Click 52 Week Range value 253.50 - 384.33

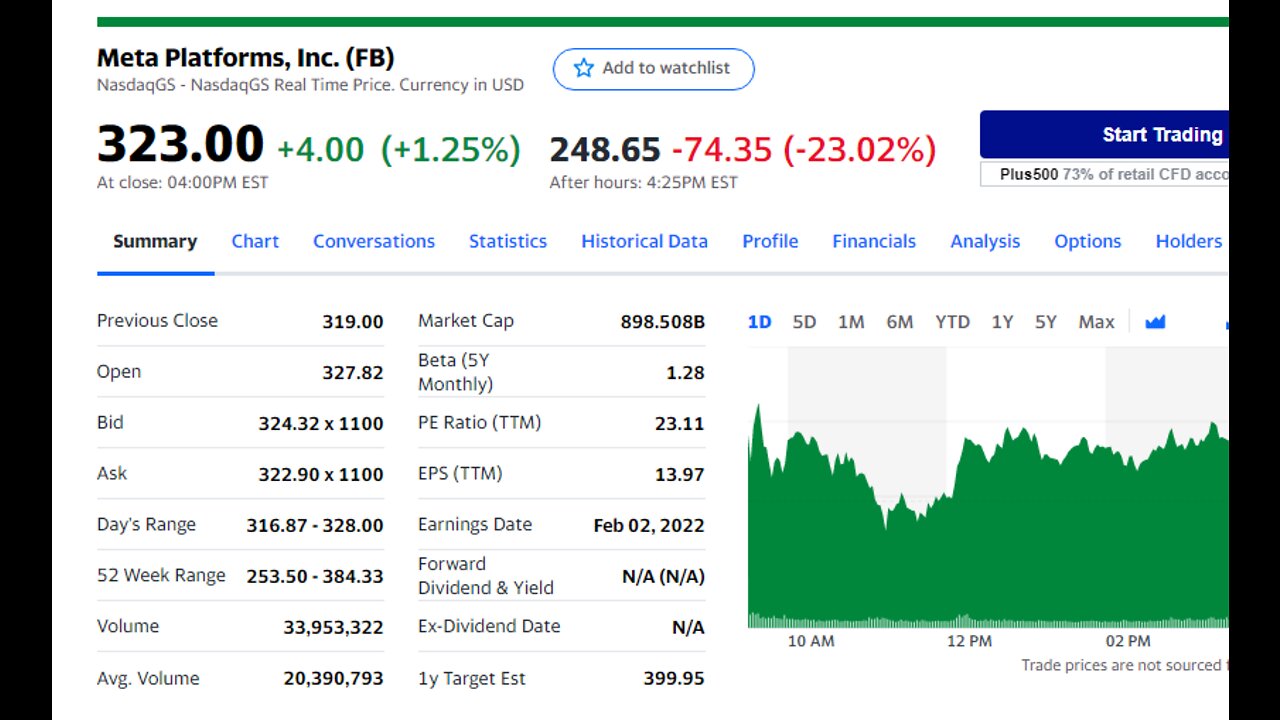315,576
